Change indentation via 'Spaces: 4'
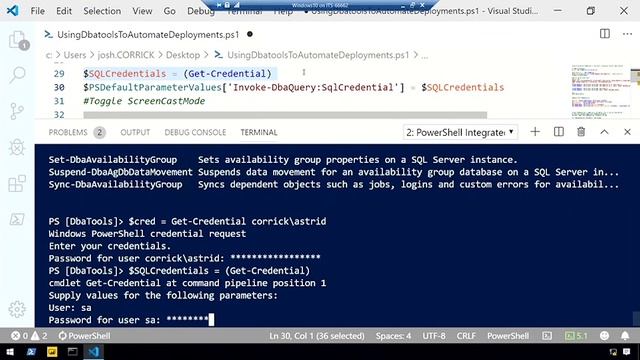640x360 pixels. (393, 336)
